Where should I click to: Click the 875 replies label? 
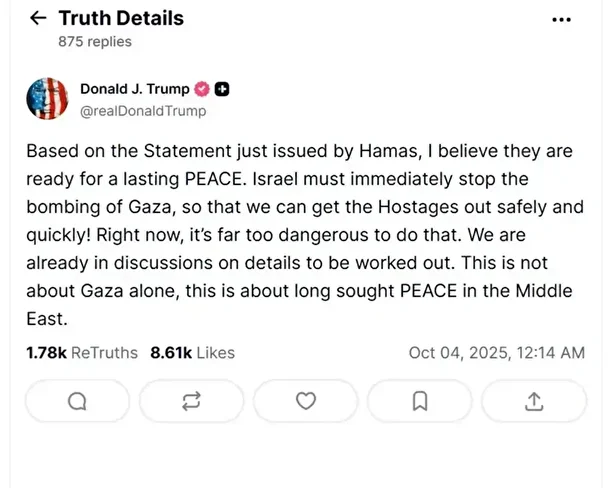pos(95,42)
